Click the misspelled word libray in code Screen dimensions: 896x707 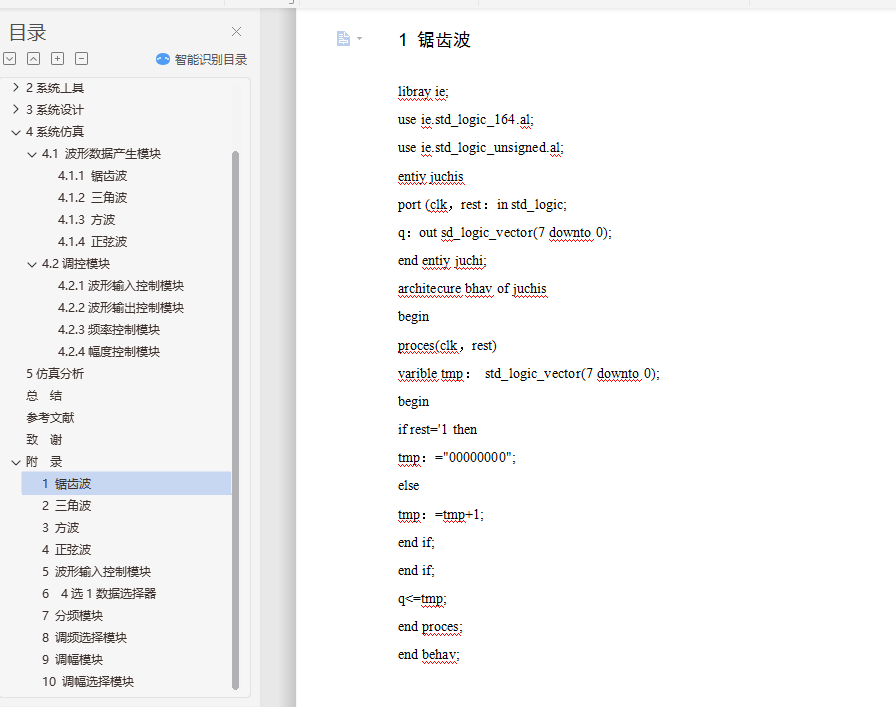[x=414, y=91]
